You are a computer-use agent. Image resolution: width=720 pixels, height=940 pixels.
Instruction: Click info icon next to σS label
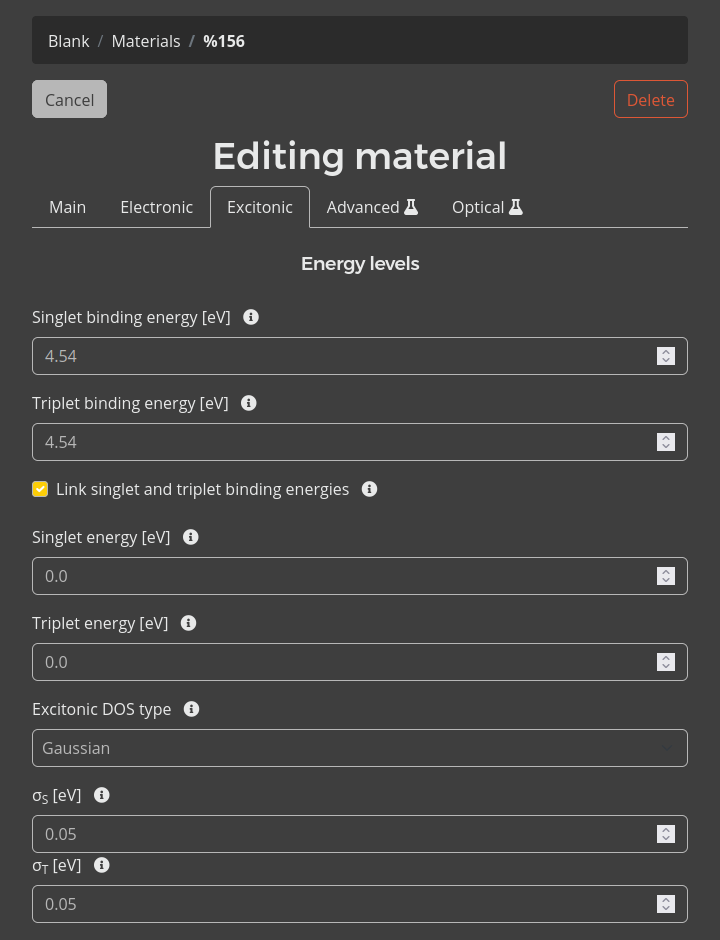[101, 795]
